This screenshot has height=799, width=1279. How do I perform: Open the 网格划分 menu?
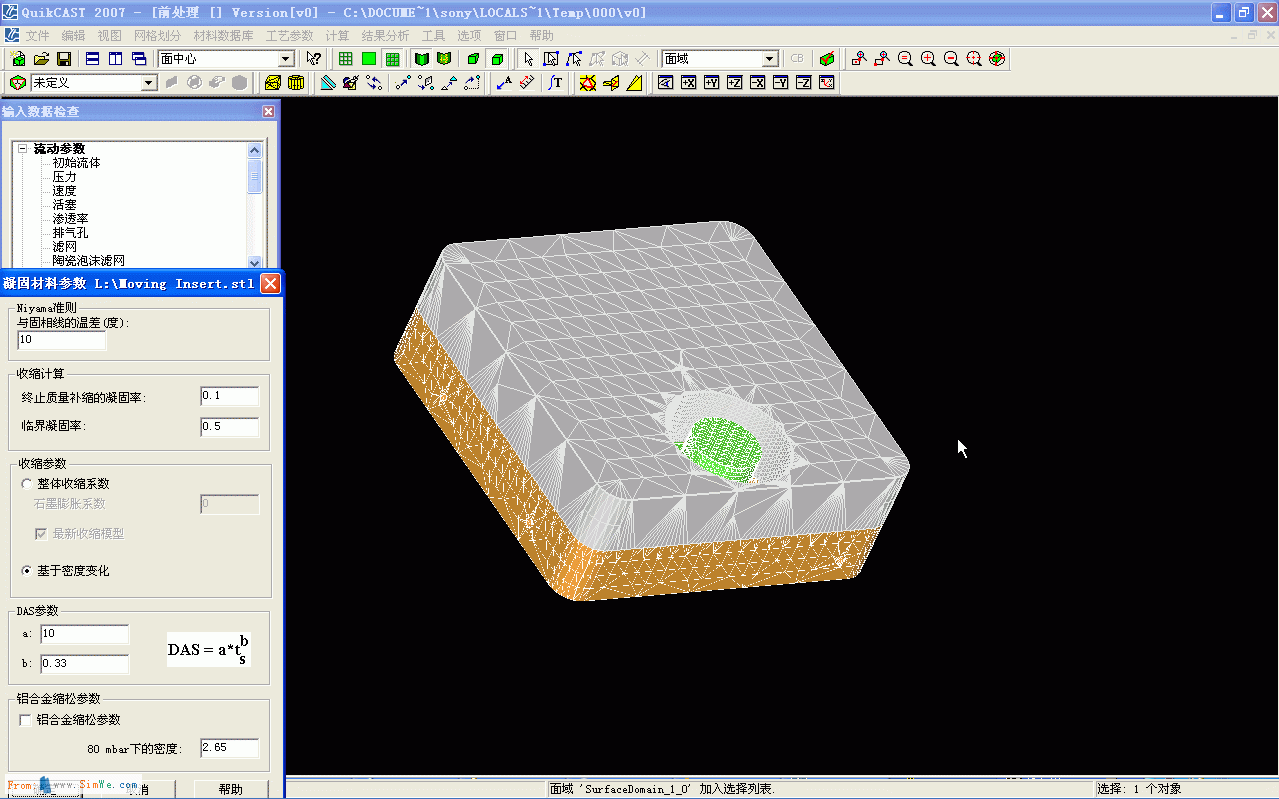click(157, 35)
